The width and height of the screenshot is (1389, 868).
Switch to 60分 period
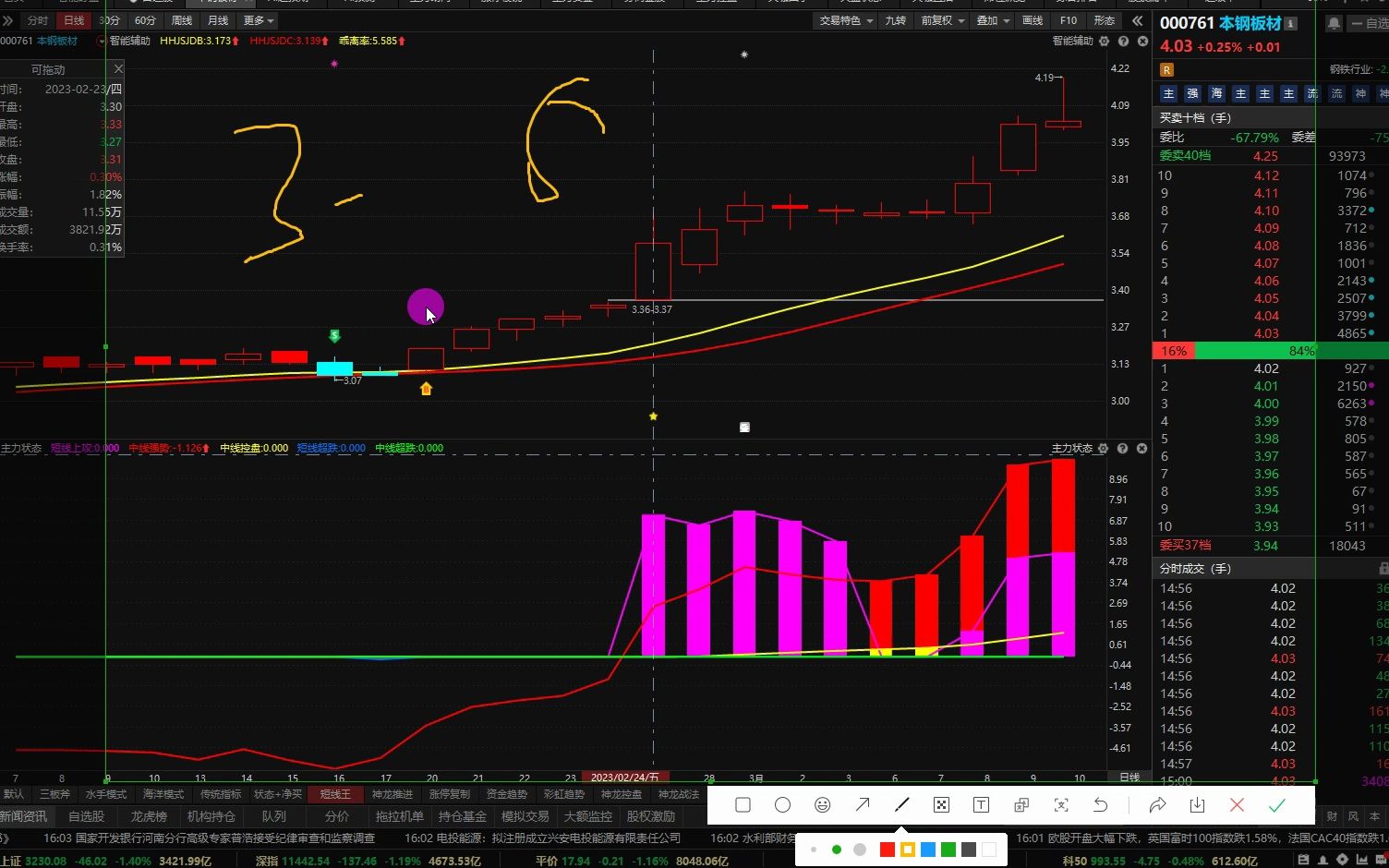click(x=145, y=20)
